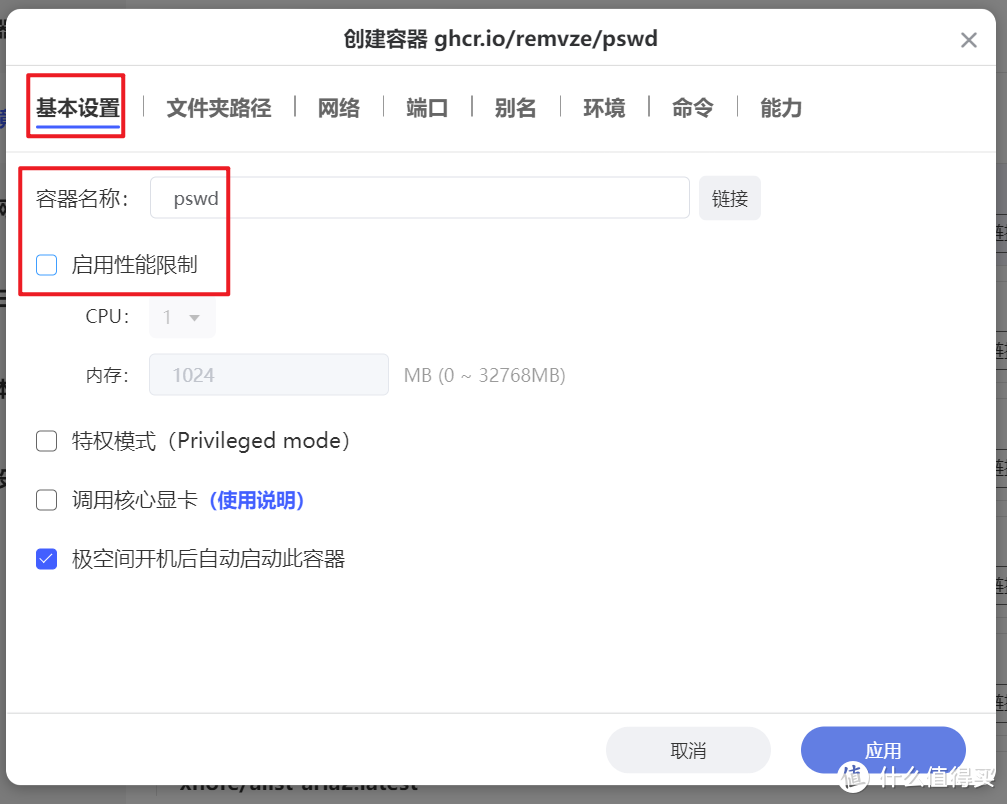Viewport: 1007px width, 804px height.
Task: Click the 取消 button to cancel
Action: [x=688, y=749]
